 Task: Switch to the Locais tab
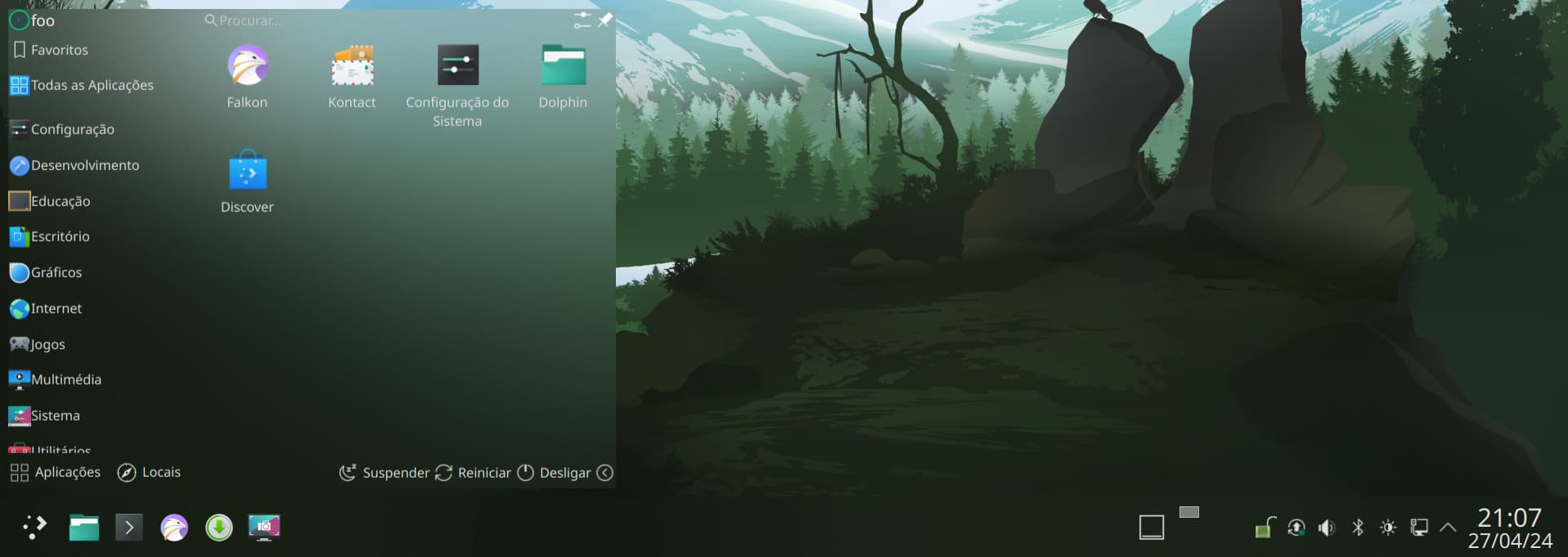coord(150,473)
